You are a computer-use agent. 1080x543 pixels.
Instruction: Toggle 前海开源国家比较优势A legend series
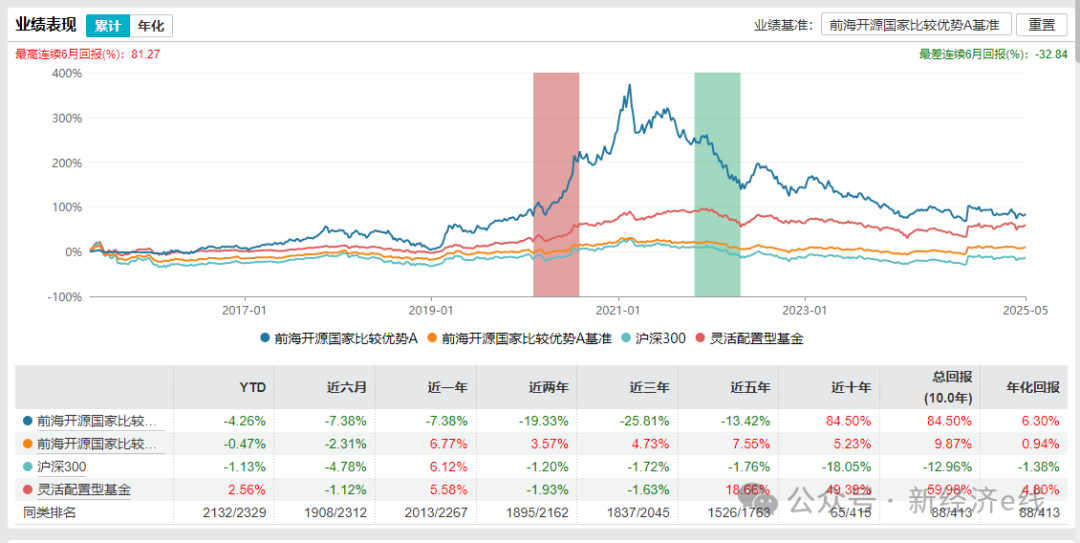[338, 338]
